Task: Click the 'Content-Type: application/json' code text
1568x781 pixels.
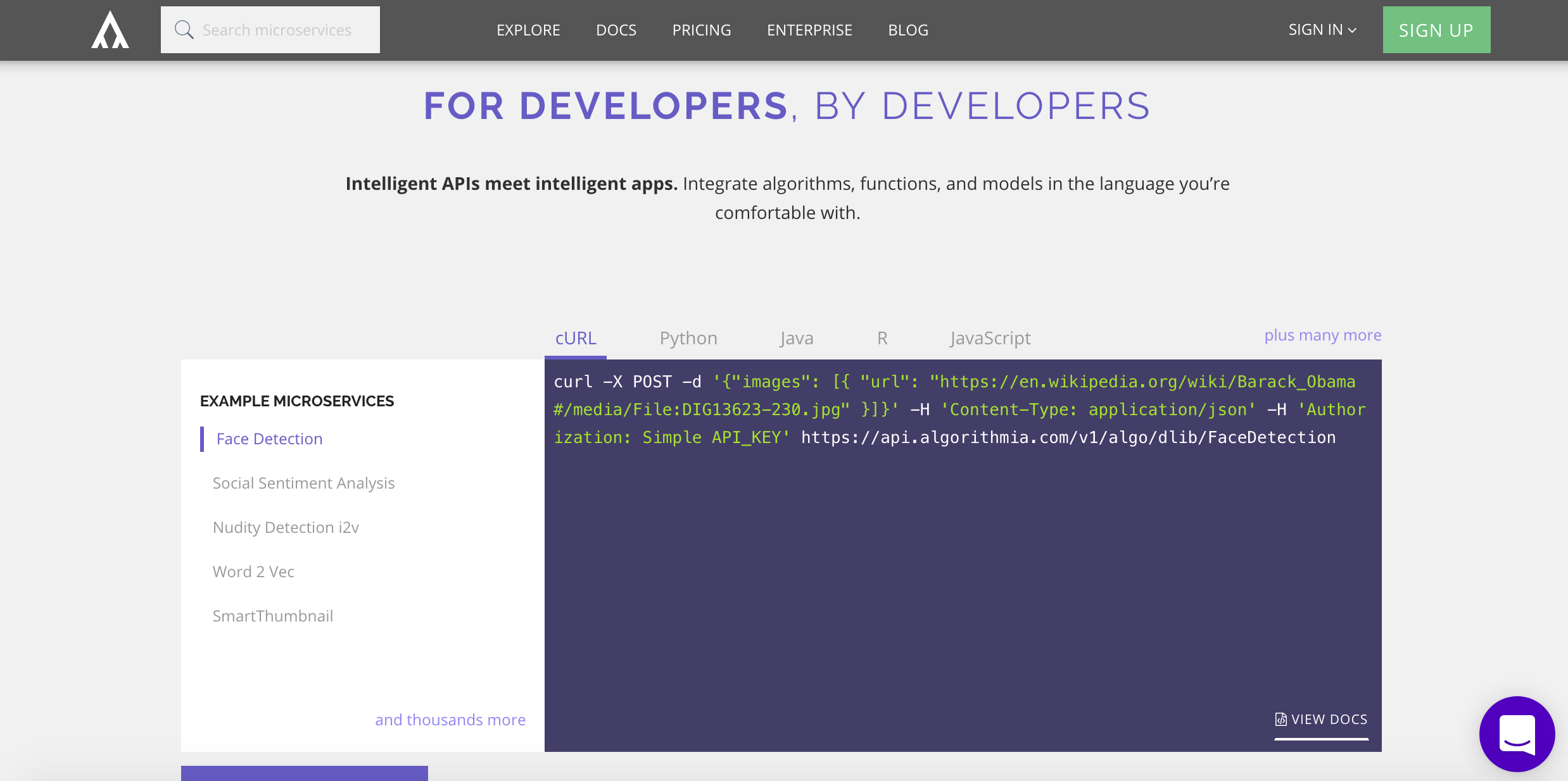Action: (x=1098, y=409)
